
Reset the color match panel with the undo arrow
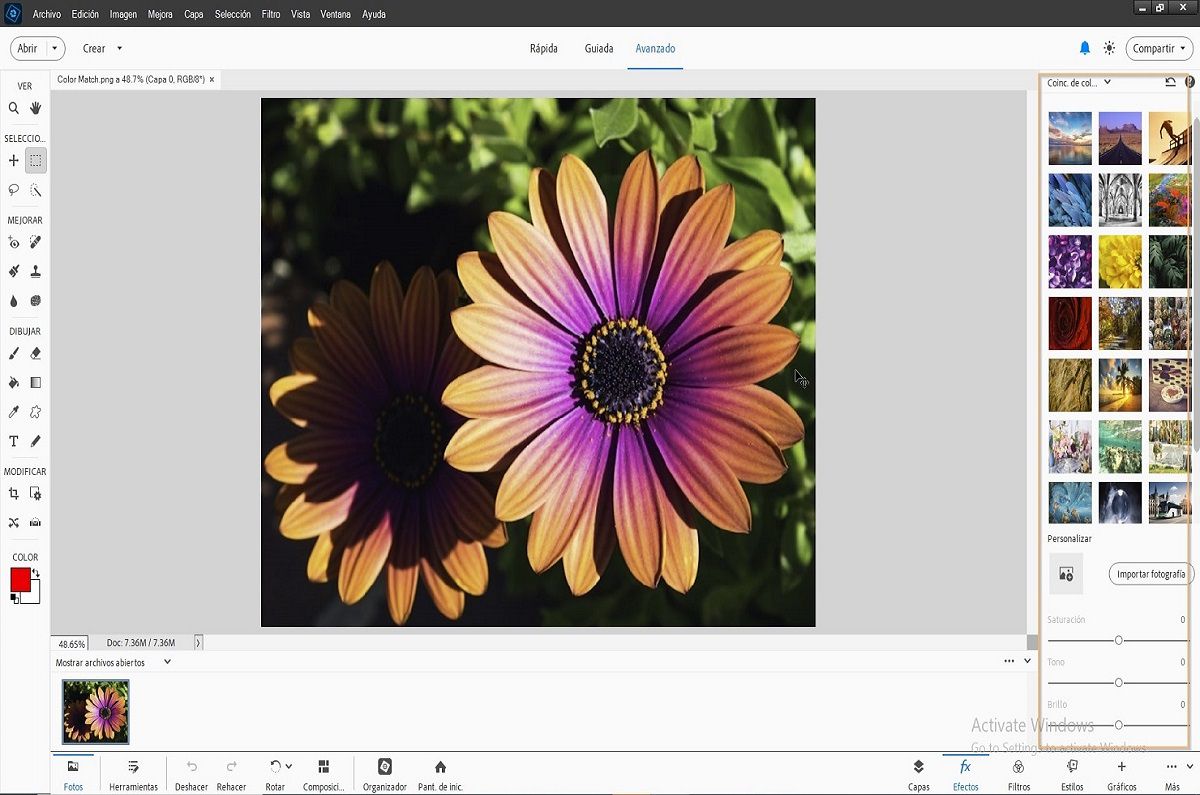pos(1170,83)
